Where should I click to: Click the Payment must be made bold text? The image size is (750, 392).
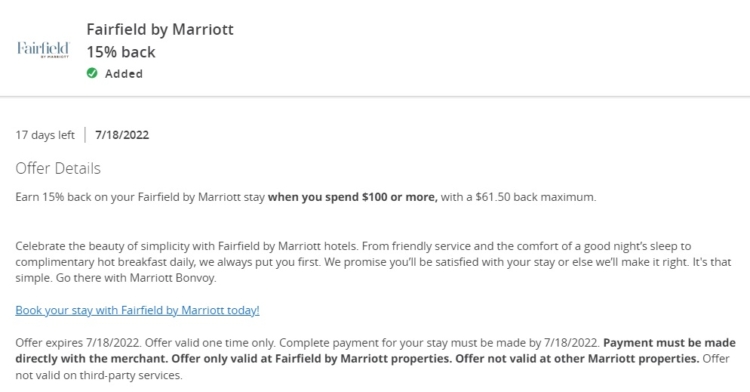(669, 343)
